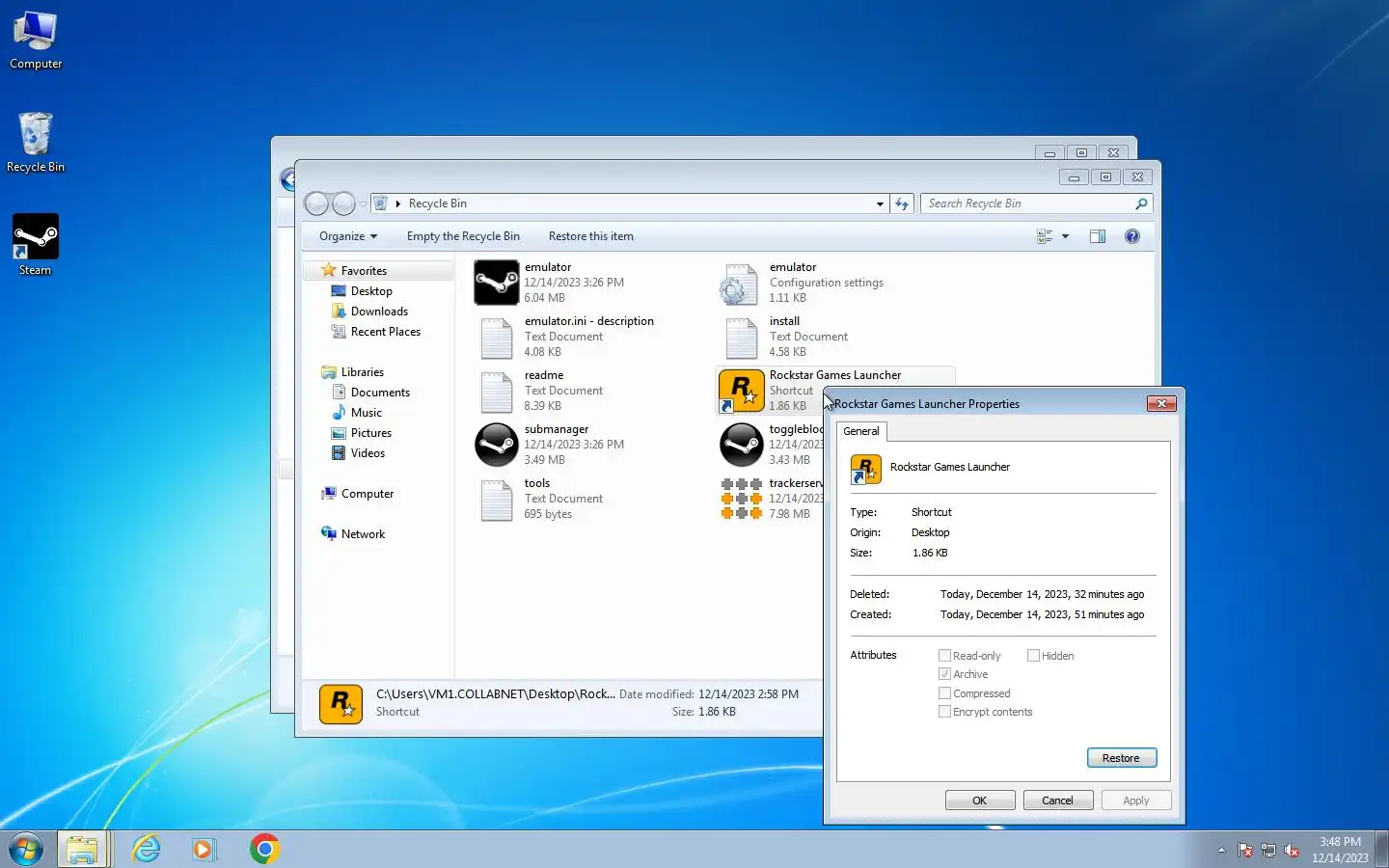Open the Computer desktop icon
The height and width of the screenshot is (868, 1389).
click(36, 40)
